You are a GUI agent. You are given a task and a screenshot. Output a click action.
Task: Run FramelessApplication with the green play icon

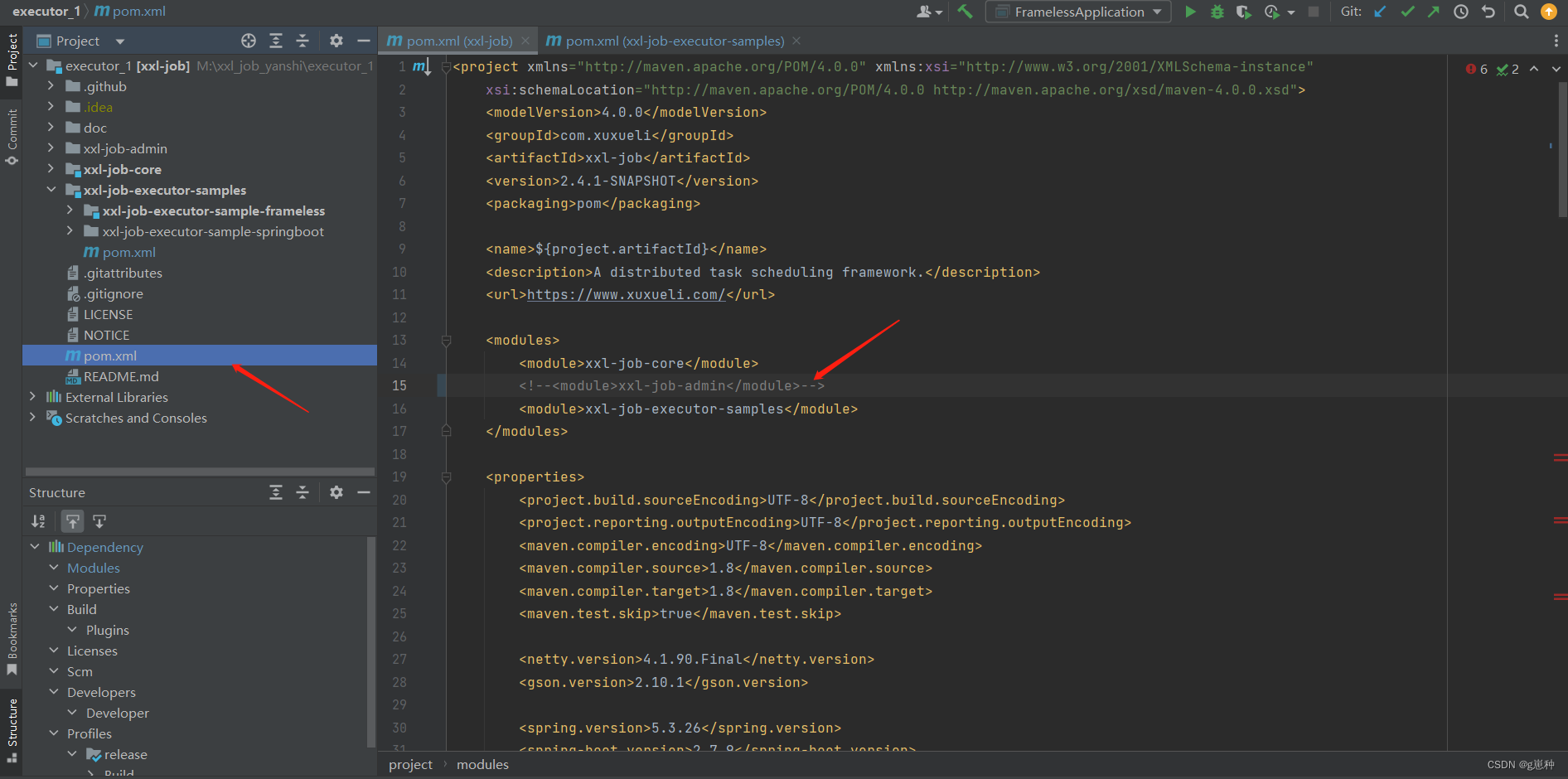[x=1190, y=12]
